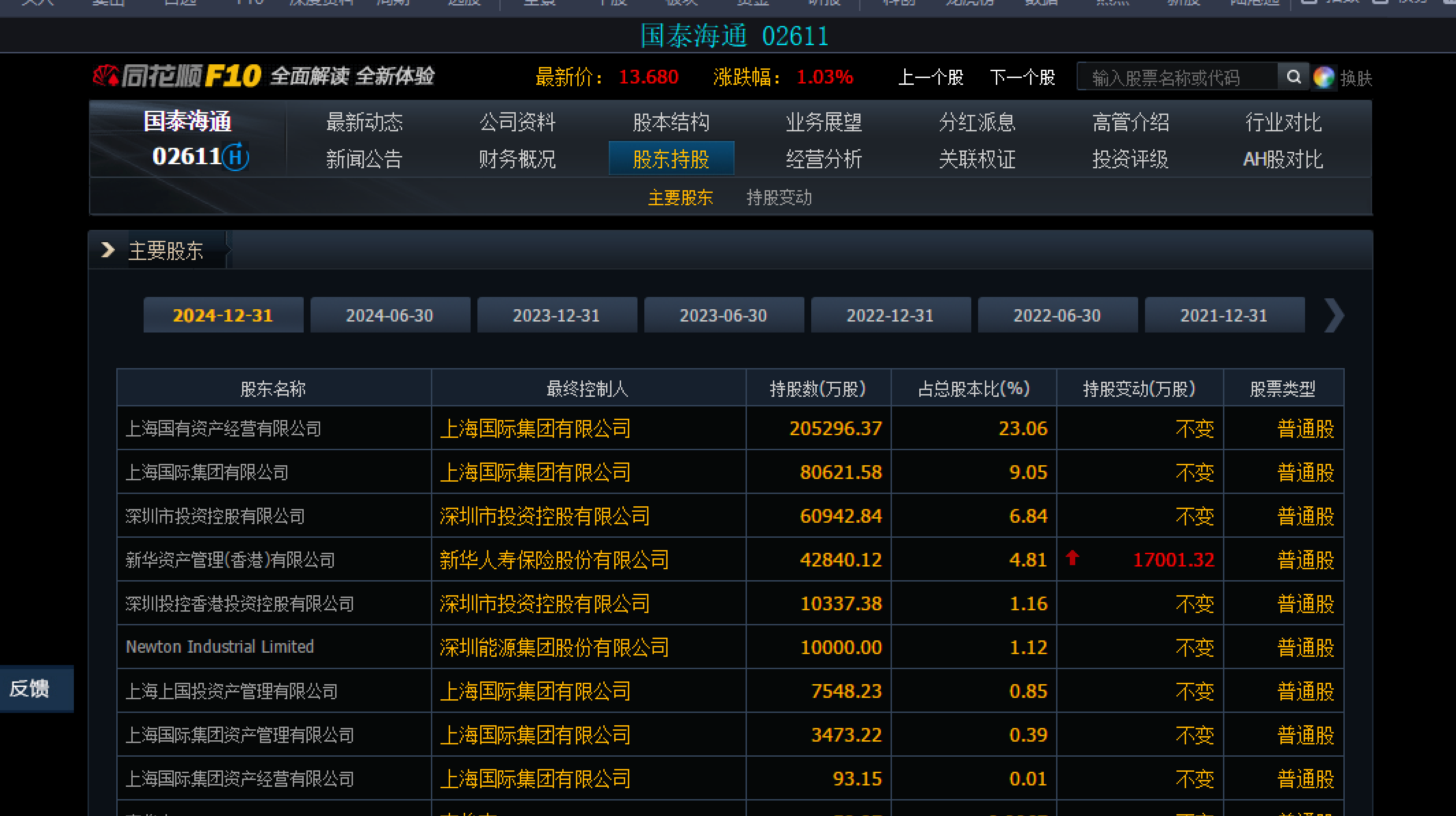This screenshot has width=1456, height=816.
Task: Click the 持股数(万股) column header
Action: pos(818,389)
